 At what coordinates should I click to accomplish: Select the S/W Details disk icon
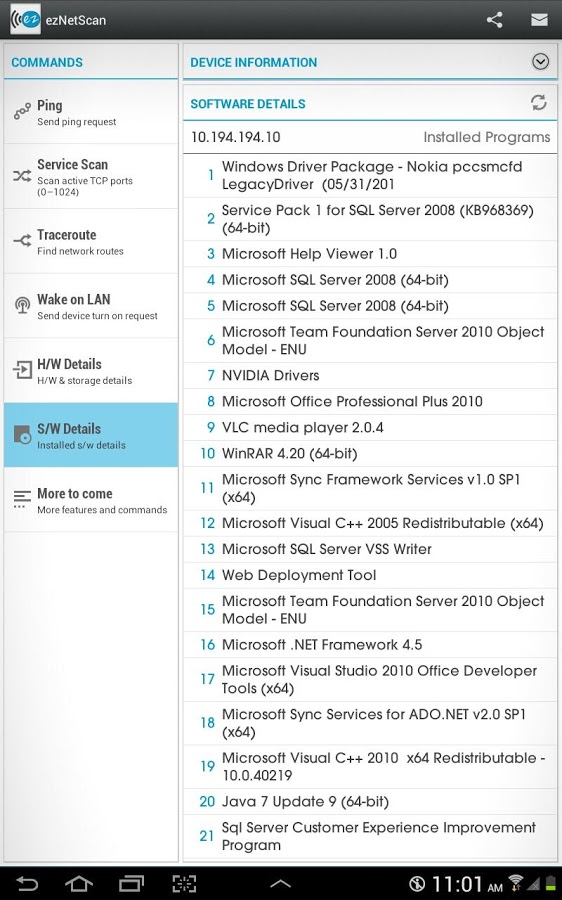22,435
